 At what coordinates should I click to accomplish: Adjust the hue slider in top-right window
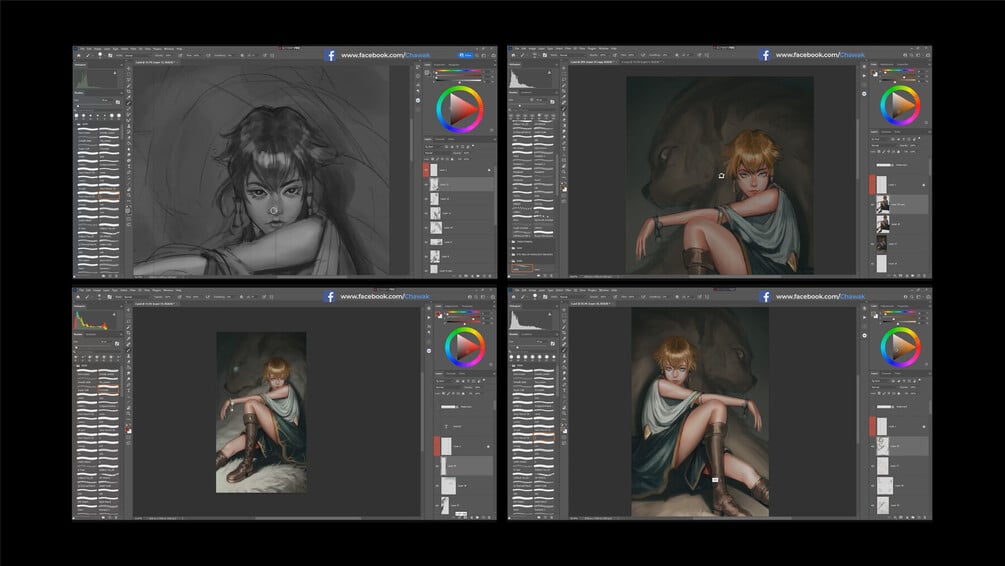pyautogui.click(x=899, y=71)
